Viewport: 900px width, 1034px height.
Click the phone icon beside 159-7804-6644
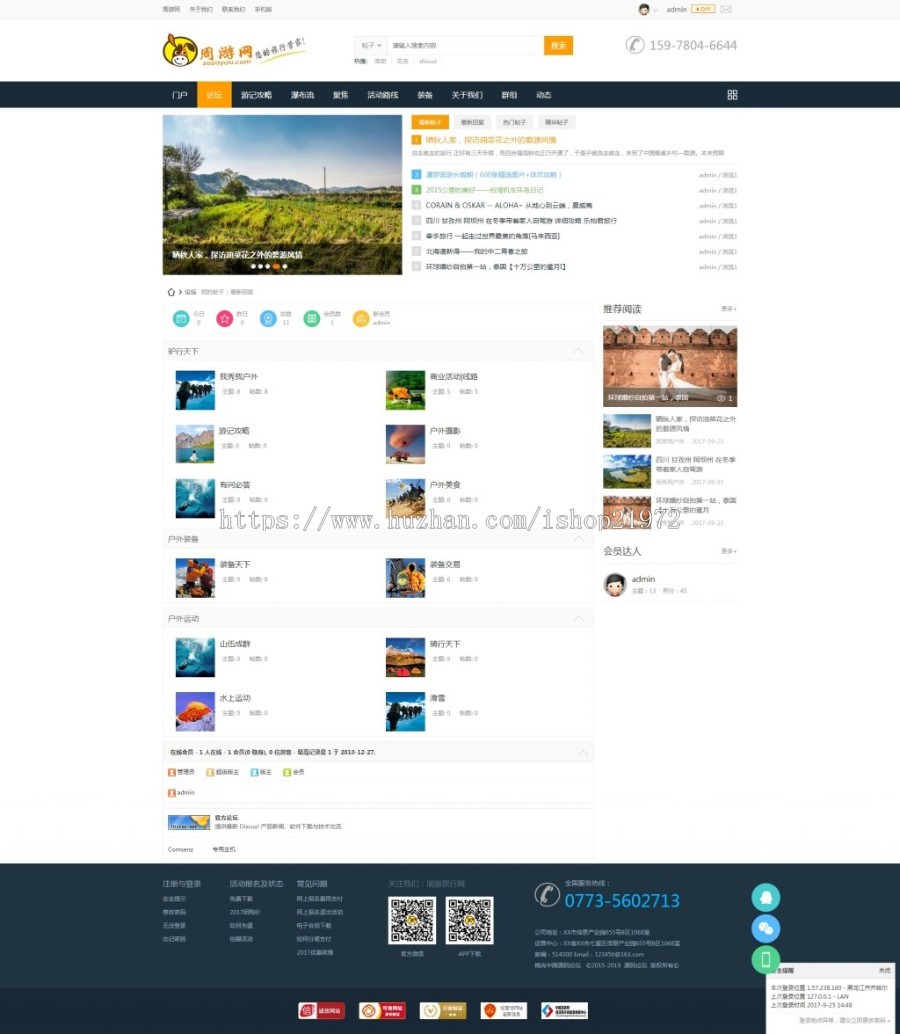coord(635,45)
